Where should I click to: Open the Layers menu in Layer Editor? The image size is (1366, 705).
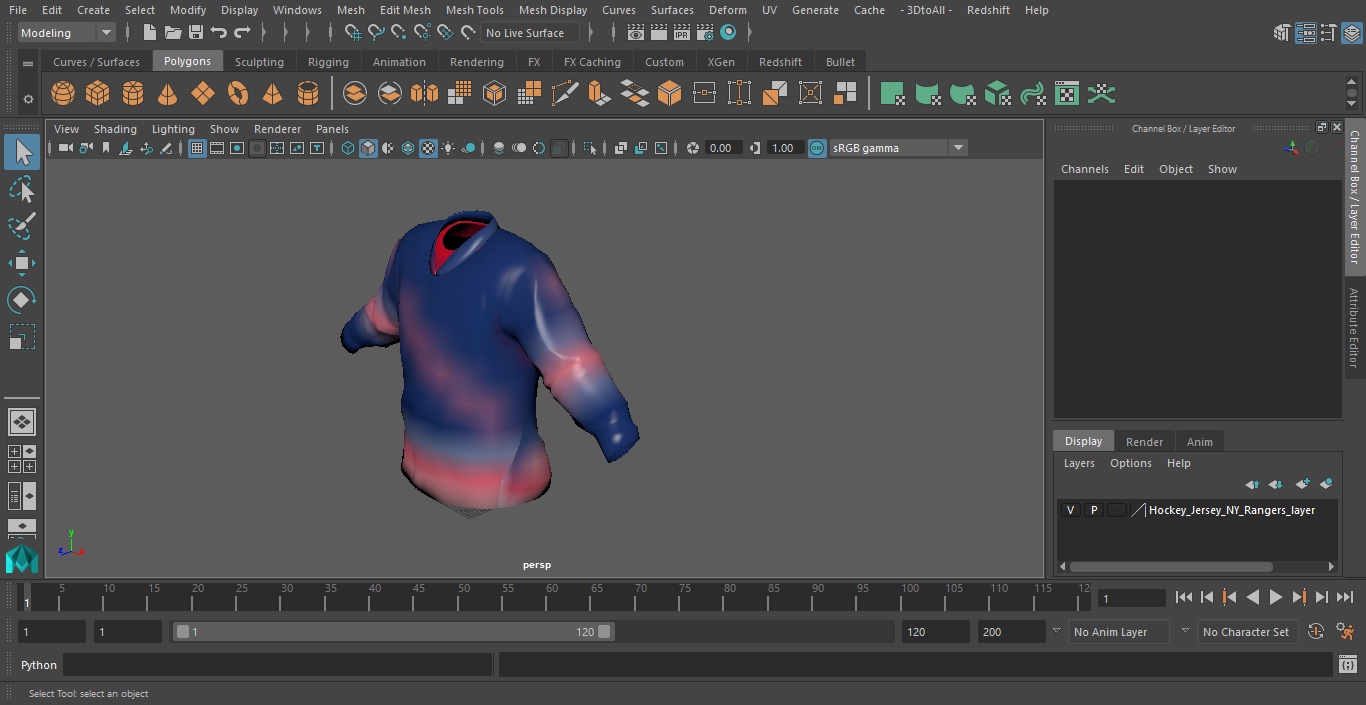1078,463
